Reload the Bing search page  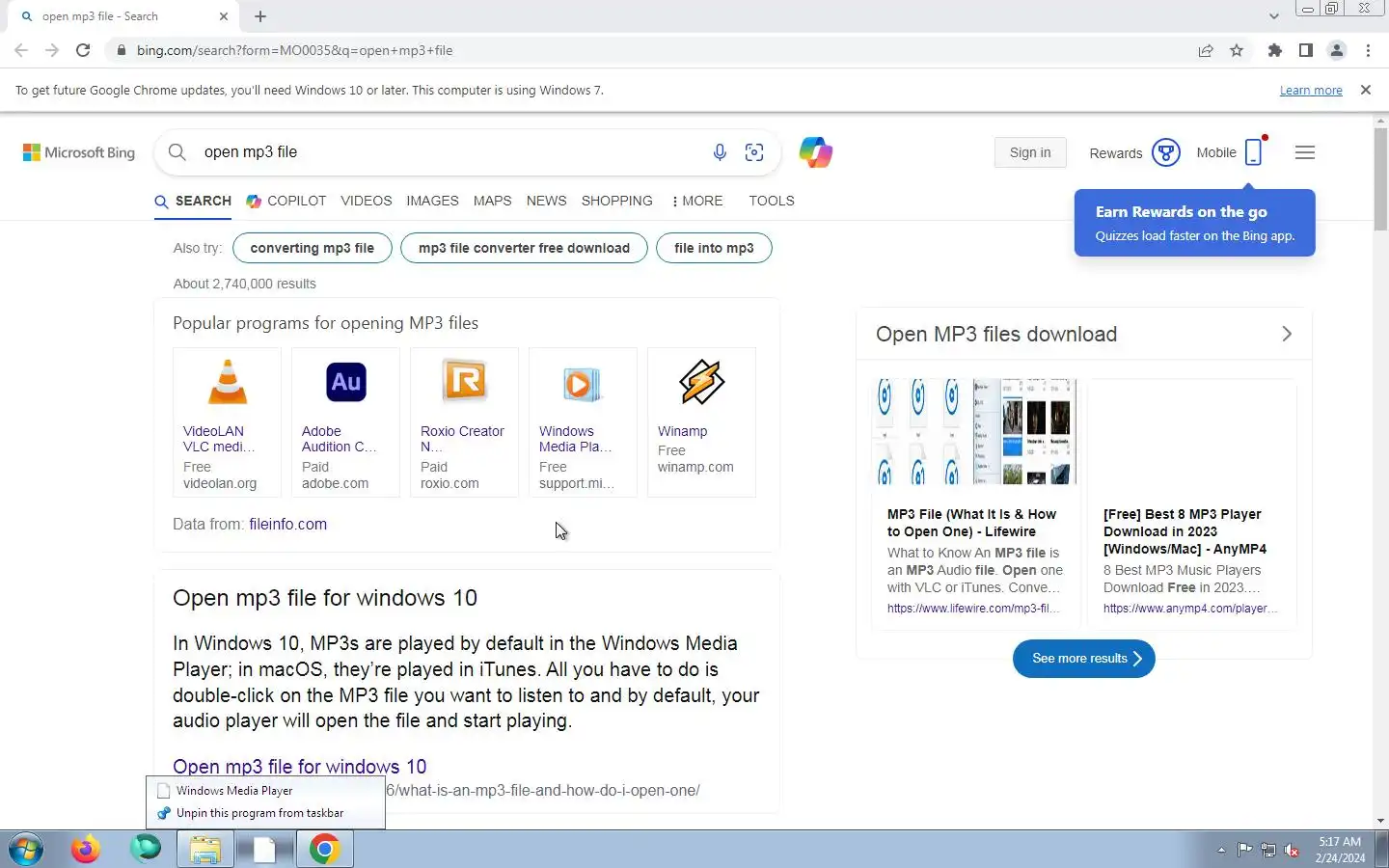(83, 50)
